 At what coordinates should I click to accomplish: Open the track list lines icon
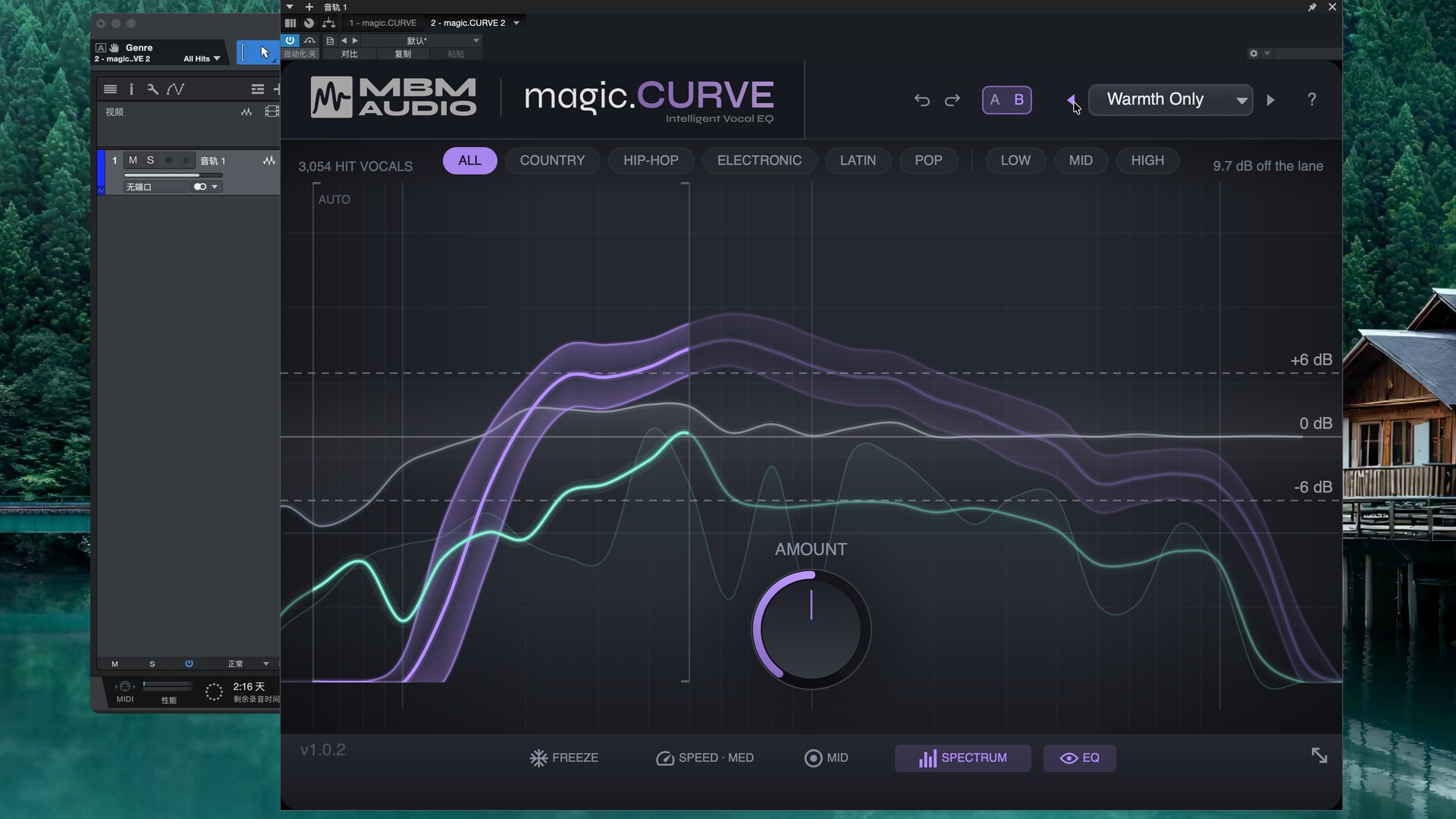coord(110,89)
